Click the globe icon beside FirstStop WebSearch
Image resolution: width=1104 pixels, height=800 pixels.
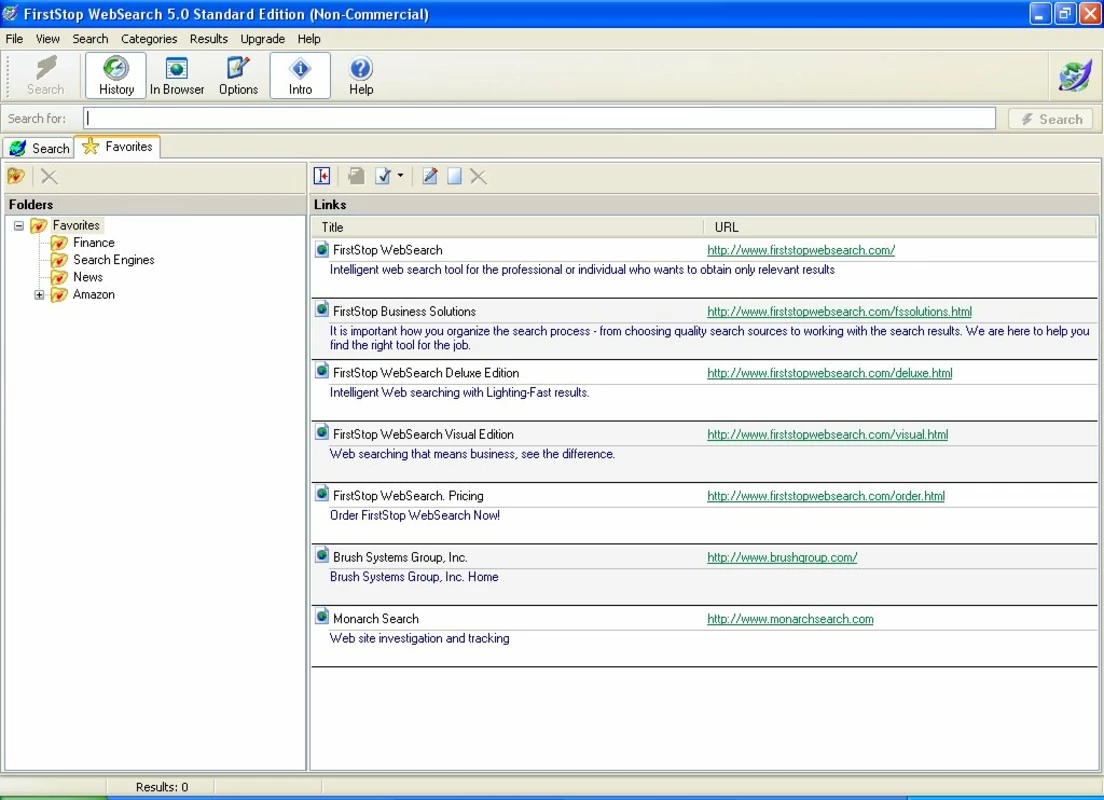[x=322, y=249]
